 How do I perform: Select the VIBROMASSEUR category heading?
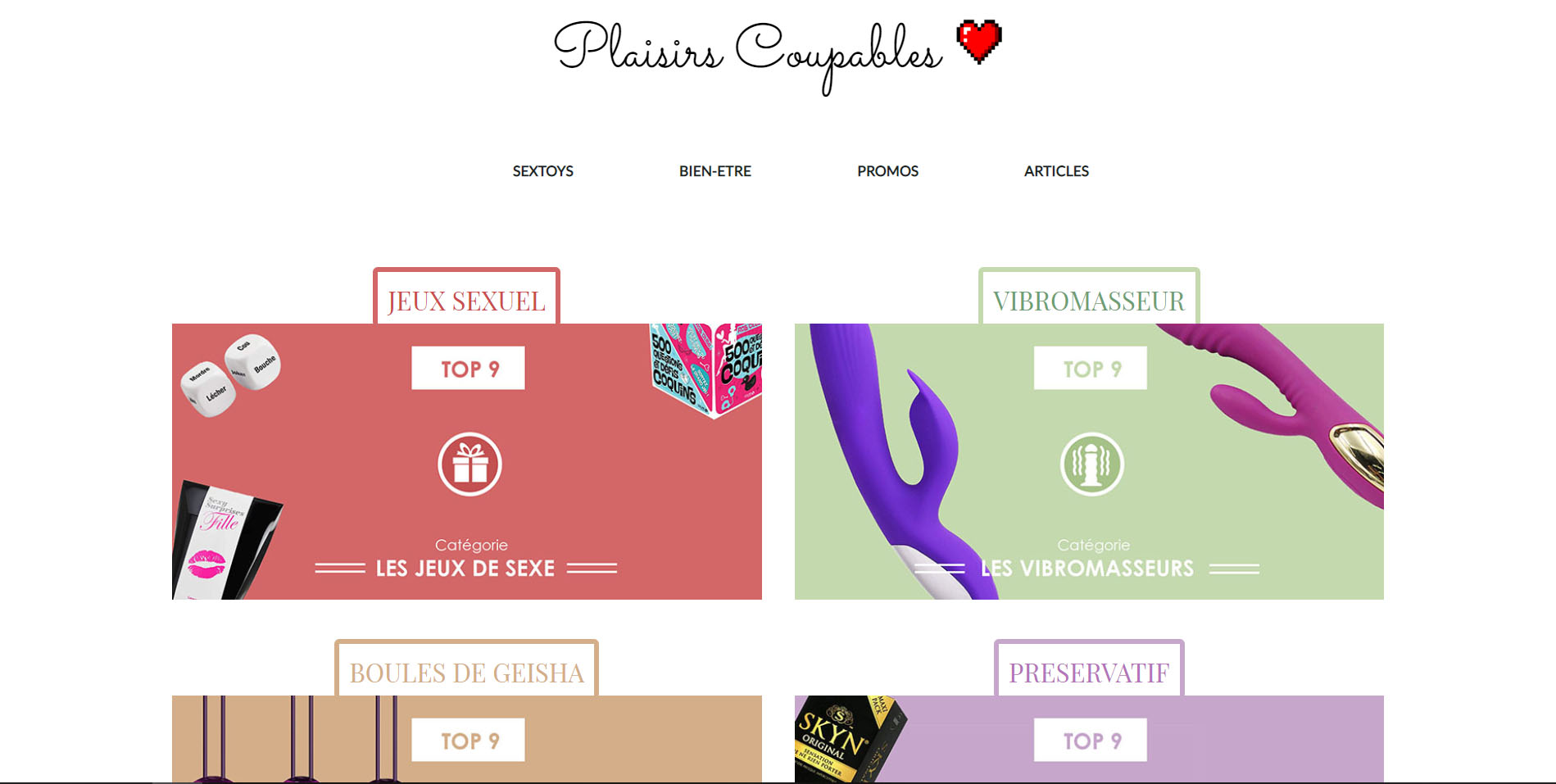click(x=1089, y=300)
